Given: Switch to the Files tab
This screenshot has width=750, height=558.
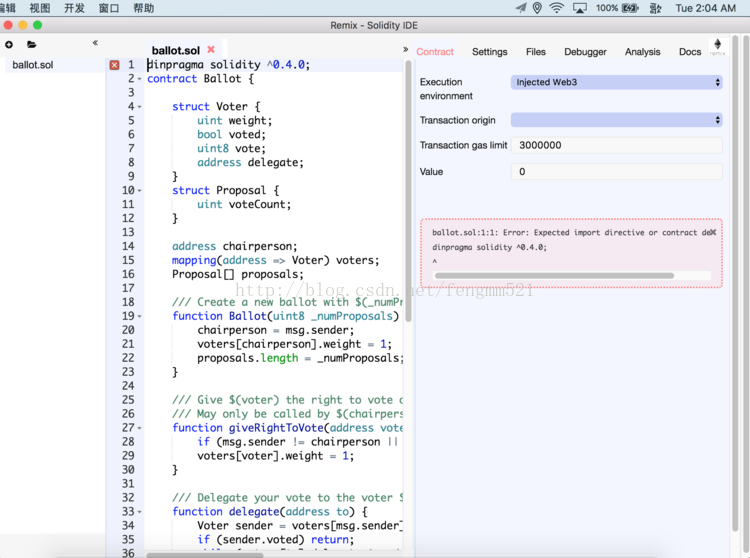Looking at the screenshot, I should click(x=536, y=52).
